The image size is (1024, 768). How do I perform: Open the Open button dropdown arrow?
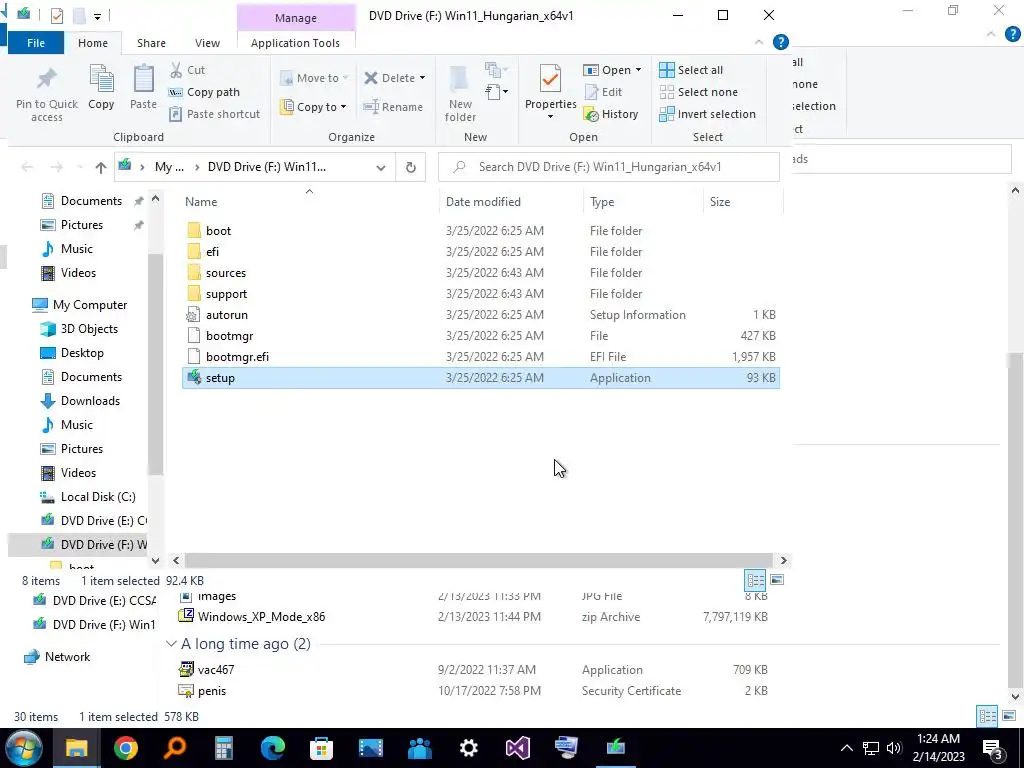(x=638, y=70)
